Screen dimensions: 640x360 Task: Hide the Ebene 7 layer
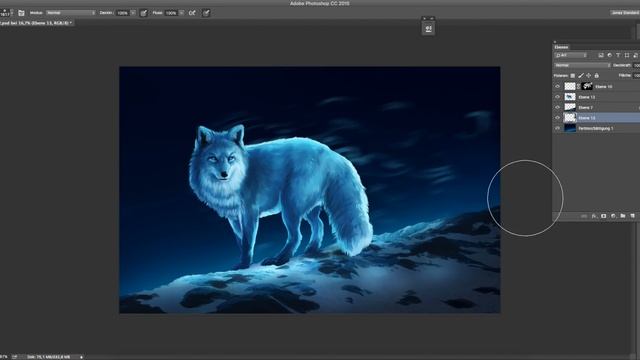click(558, 107)
